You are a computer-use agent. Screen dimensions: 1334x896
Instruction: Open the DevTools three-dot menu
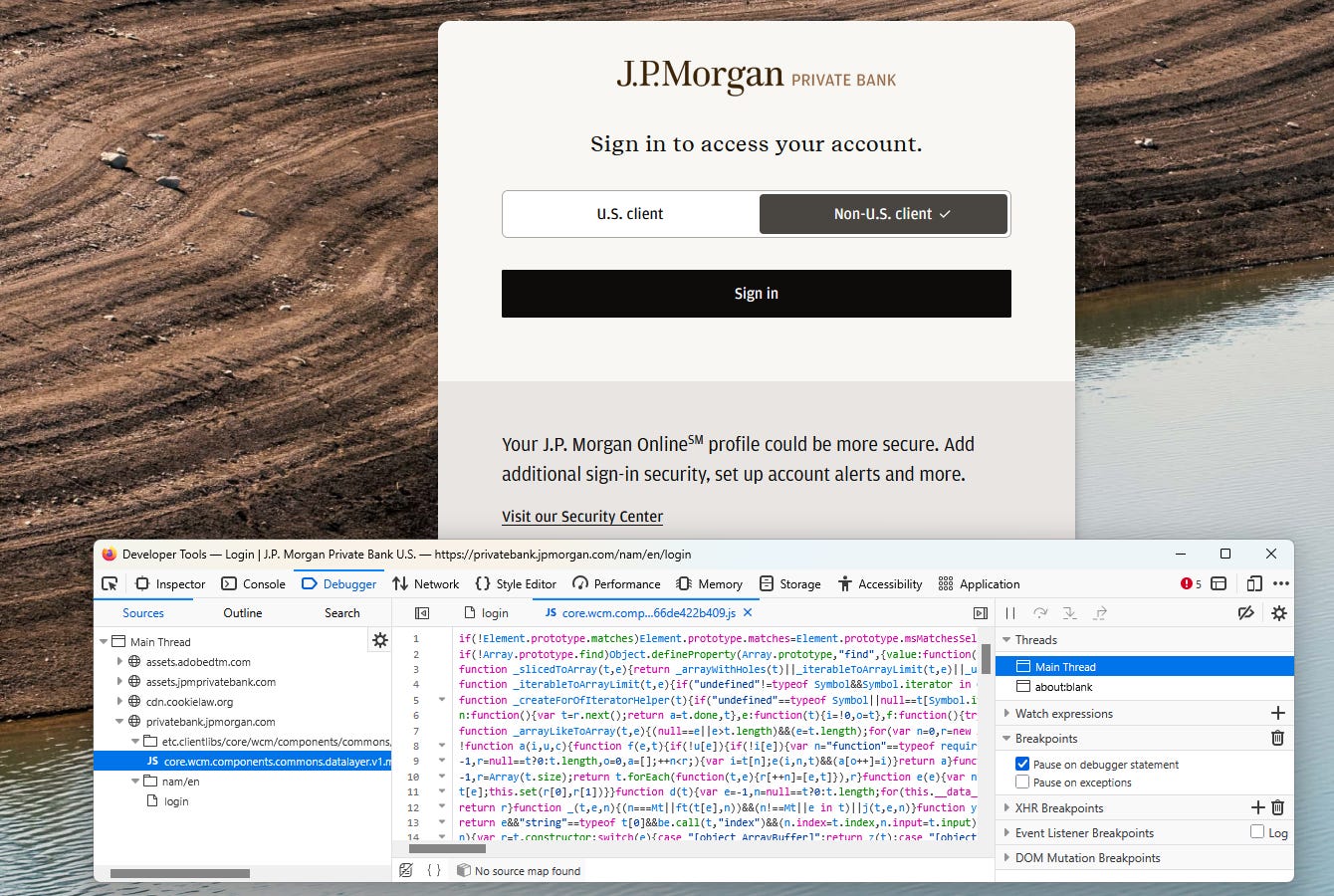(x=1281, y=583)
